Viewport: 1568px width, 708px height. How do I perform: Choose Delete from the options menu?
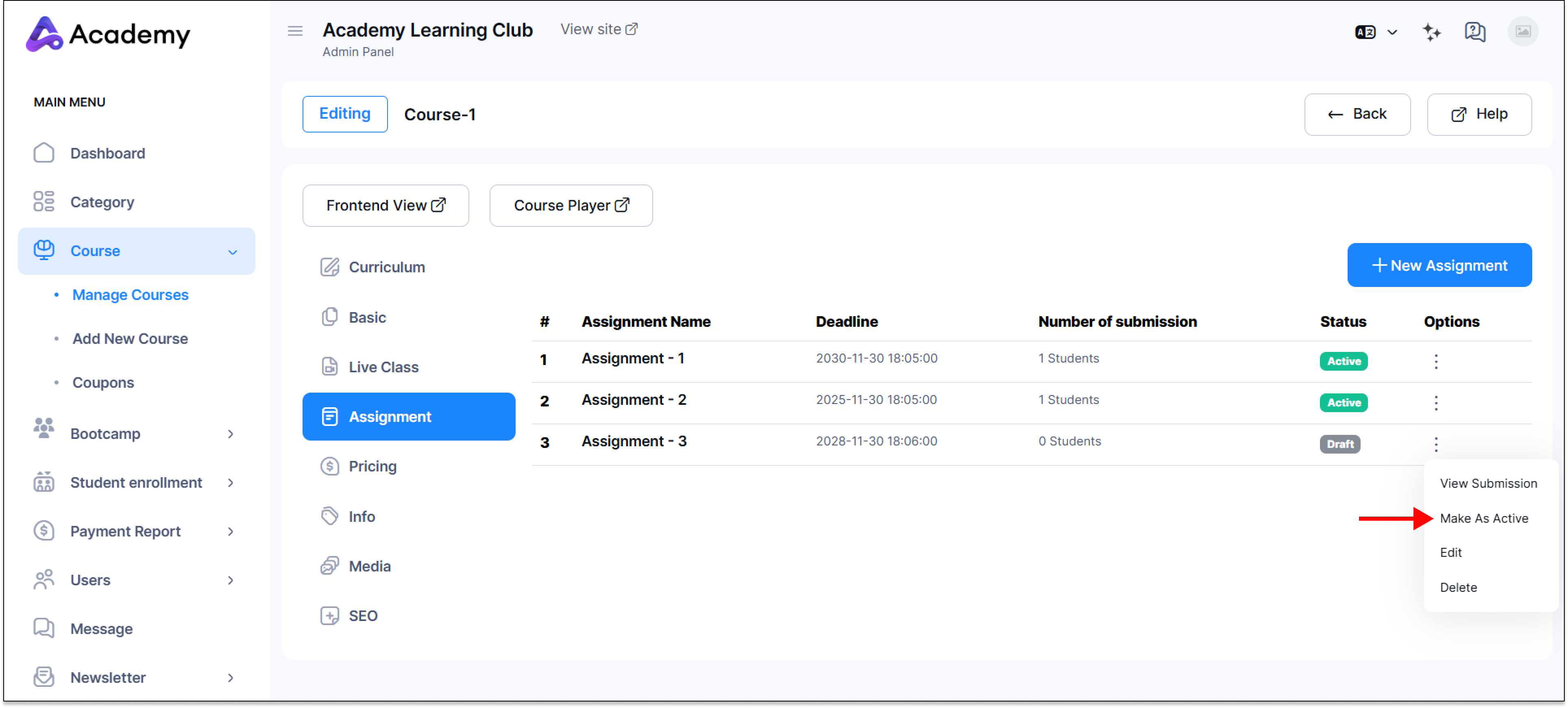(1458, 587)
